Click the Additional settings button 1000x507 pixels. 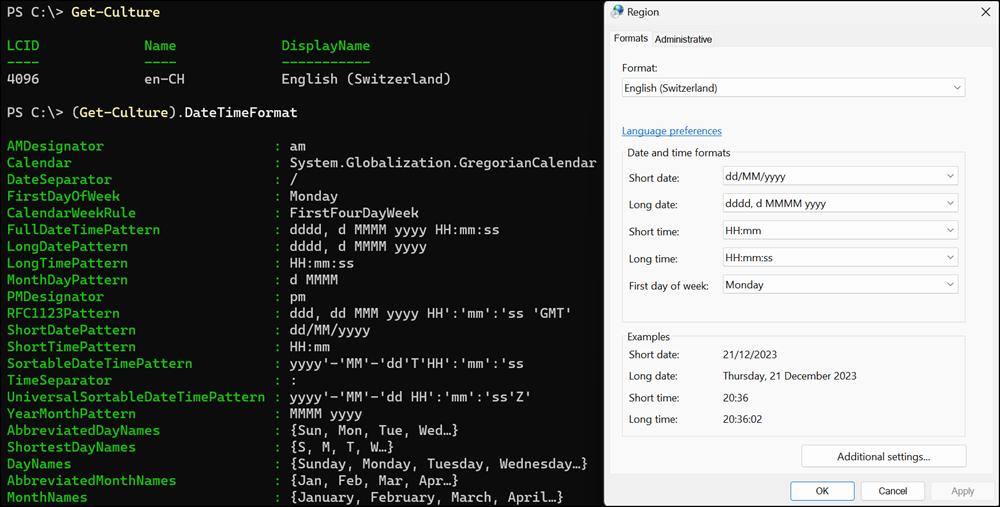point(883,457)
